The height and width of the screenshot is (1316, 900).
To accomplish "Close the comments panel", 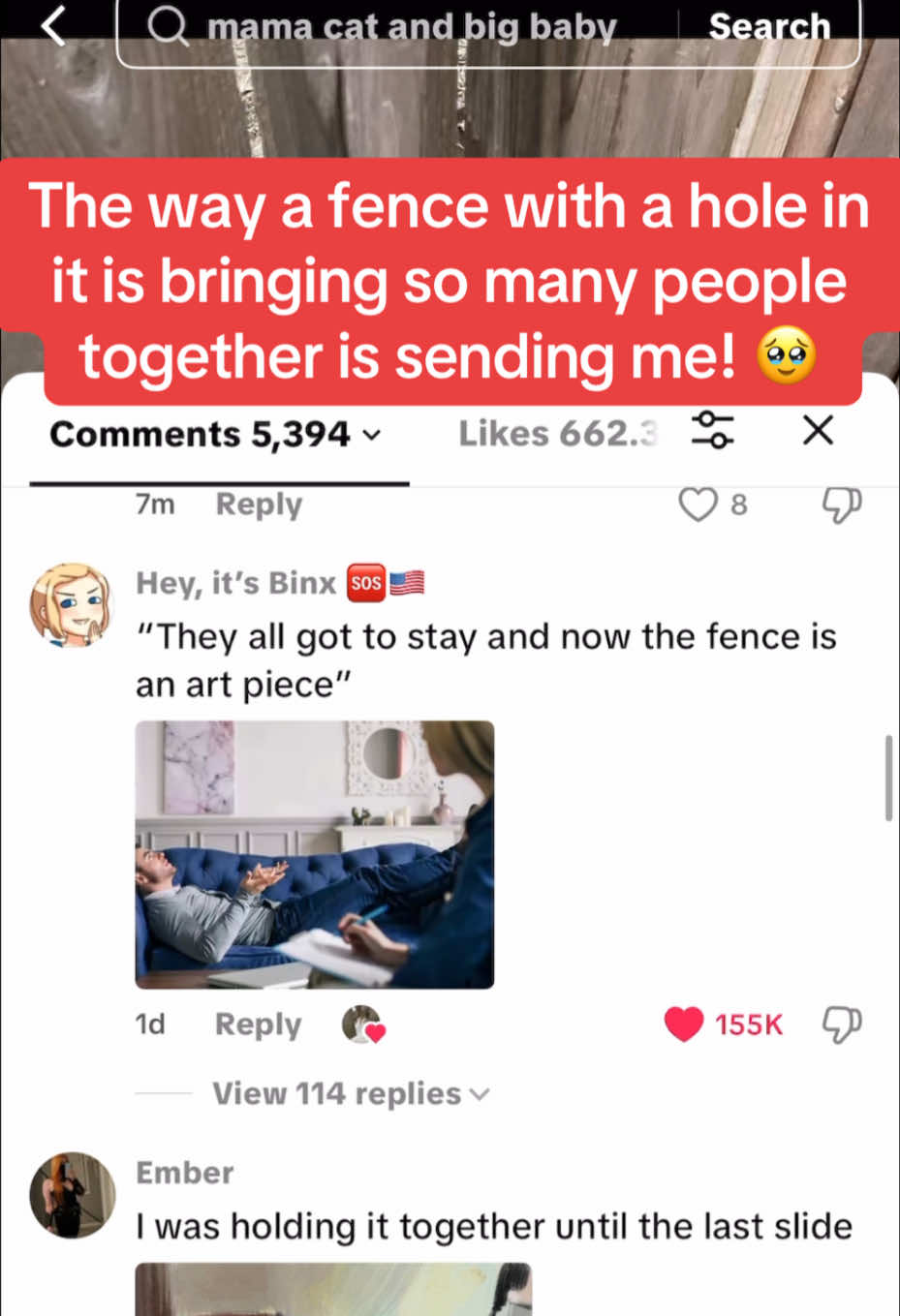I will click(x=819, y=430).
